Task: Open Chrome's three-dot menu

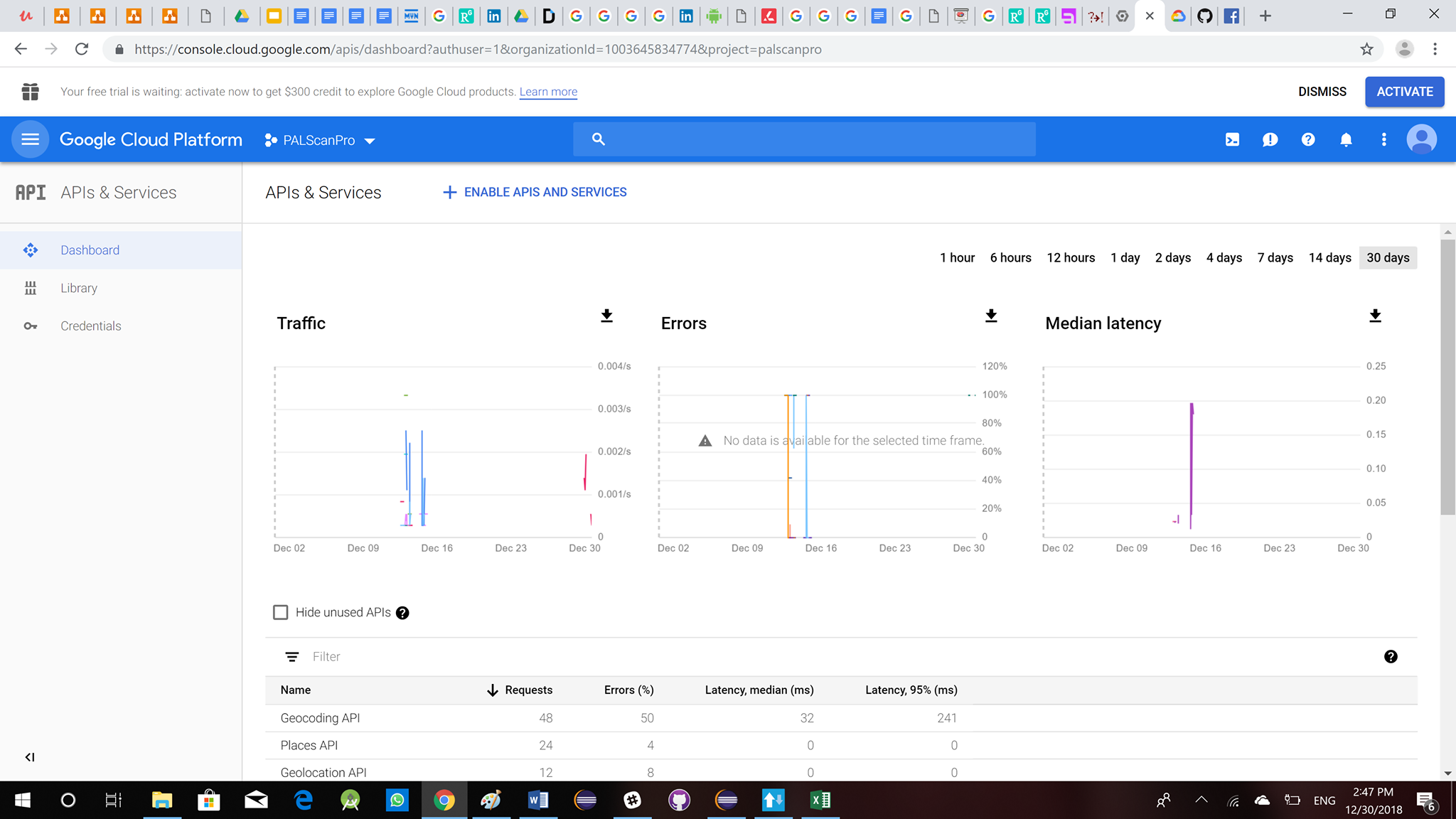Action: coord(1435,49)
